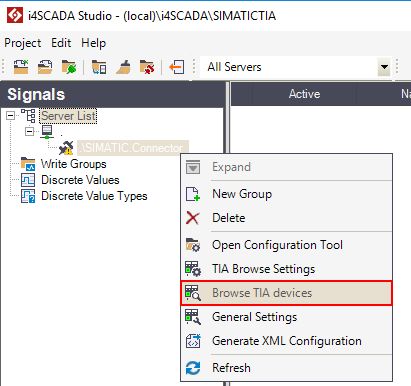Click the orange arrow exit toolbar icon
Image resolution: width=411 pixels, height=386 pixels.
(x=177, y=67)
